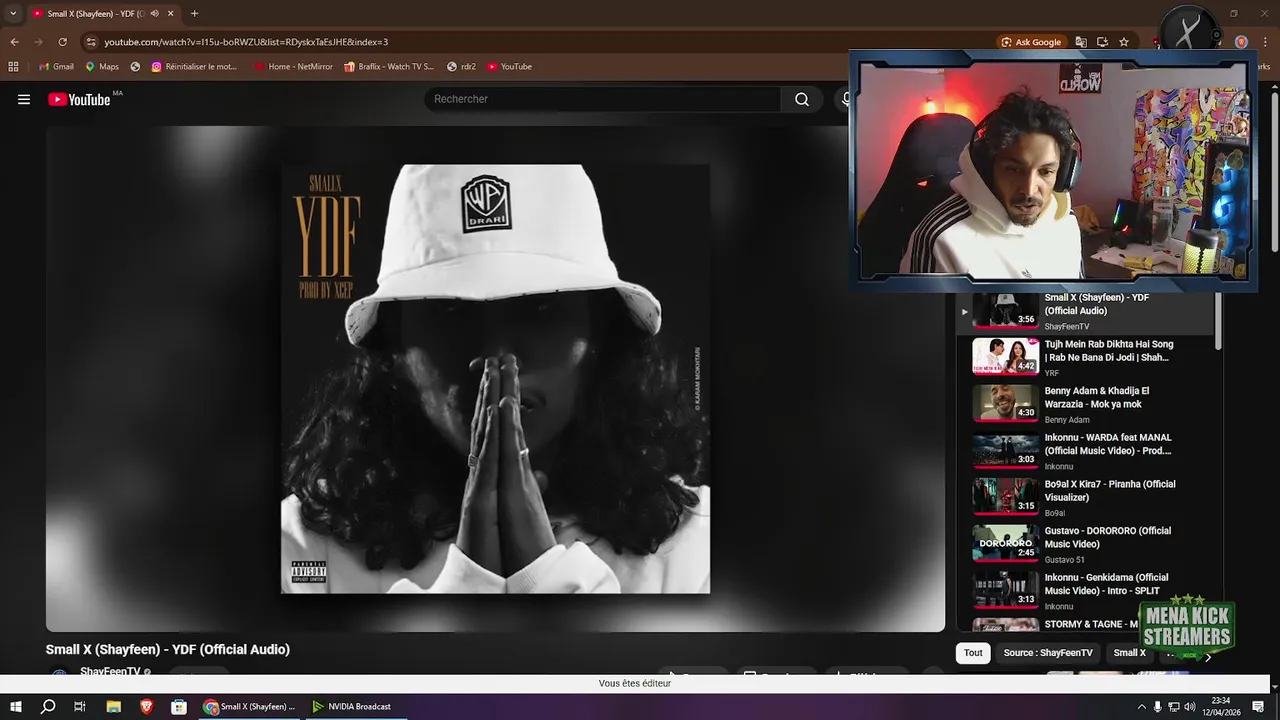This screenshot has height=720, width=1280.
Task: Launch Brave browser from taskbar
Action: [x=147, y=706]
